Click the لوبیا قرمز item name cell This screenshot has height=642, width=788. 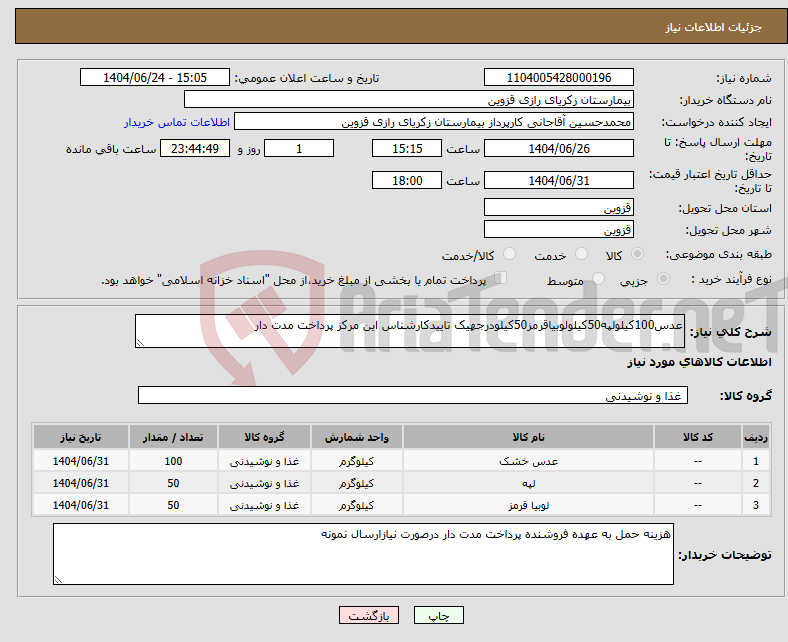tap(528, 505)
